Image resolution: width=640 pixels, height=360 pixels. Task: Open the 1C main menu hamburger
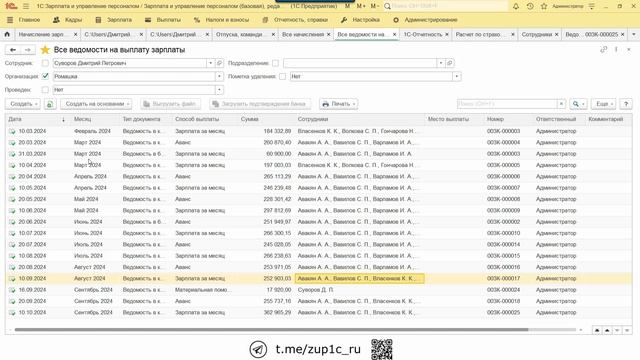26,7
